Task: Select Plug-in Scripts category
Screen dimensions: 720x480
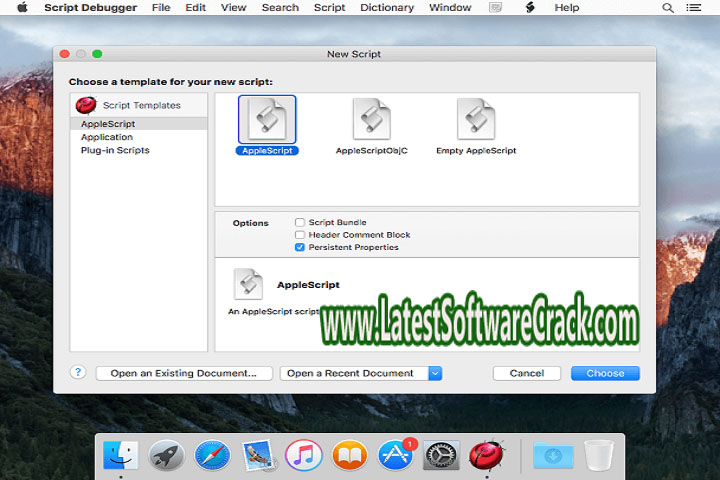Action: click(115, 150)
